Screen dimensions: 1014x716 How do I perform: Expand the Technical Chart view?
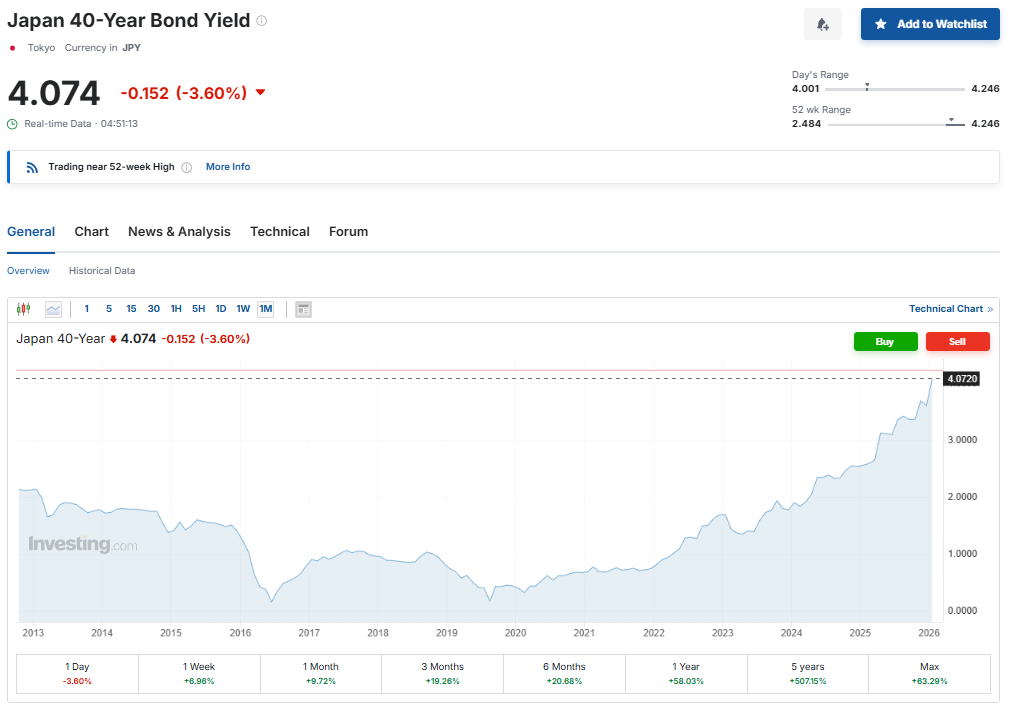[x=950, y=309]
